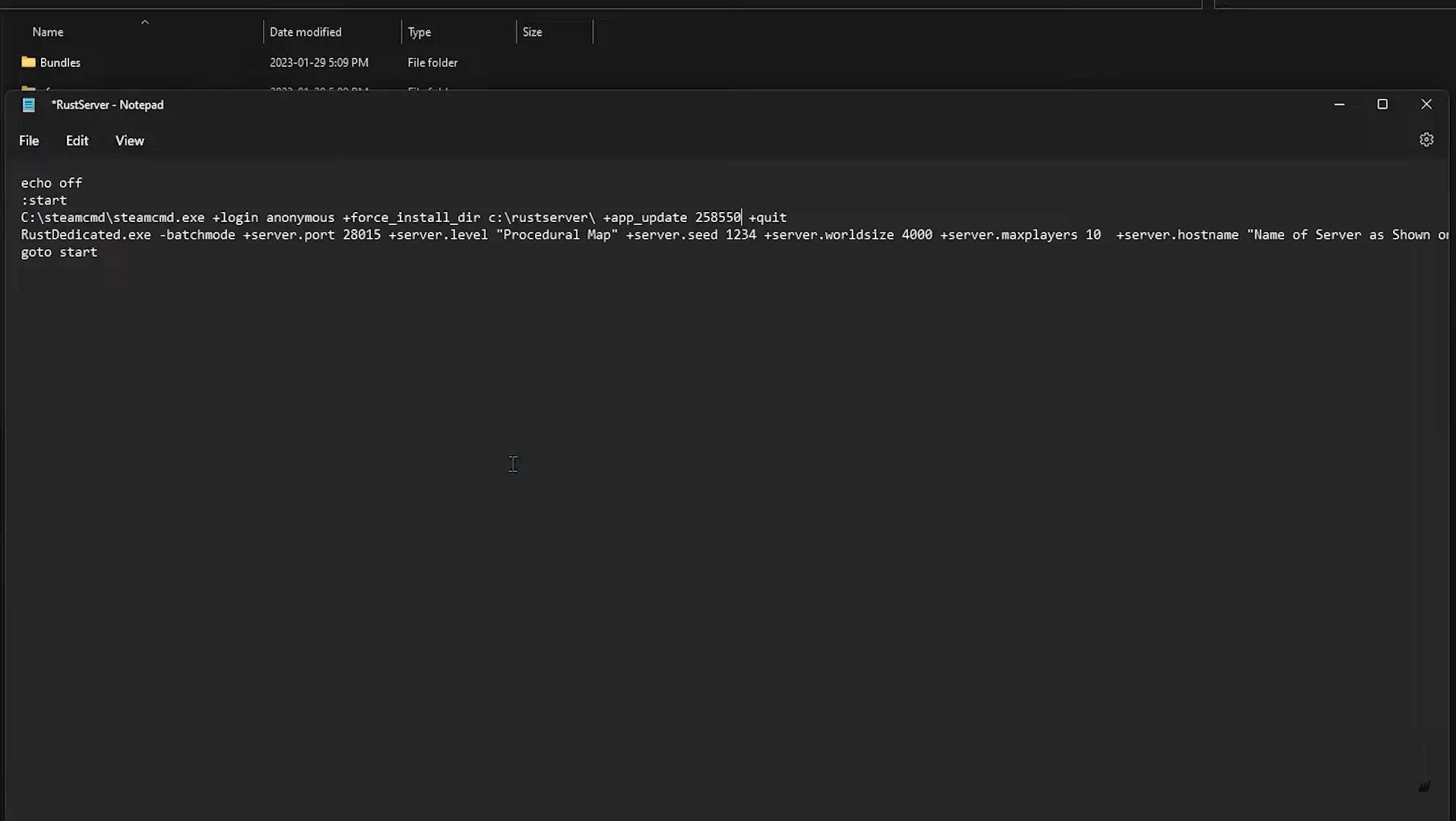Click 'goto start' line in Notepad
The width and height of the screenshot is (1456, 821).
tap(59, 252)
